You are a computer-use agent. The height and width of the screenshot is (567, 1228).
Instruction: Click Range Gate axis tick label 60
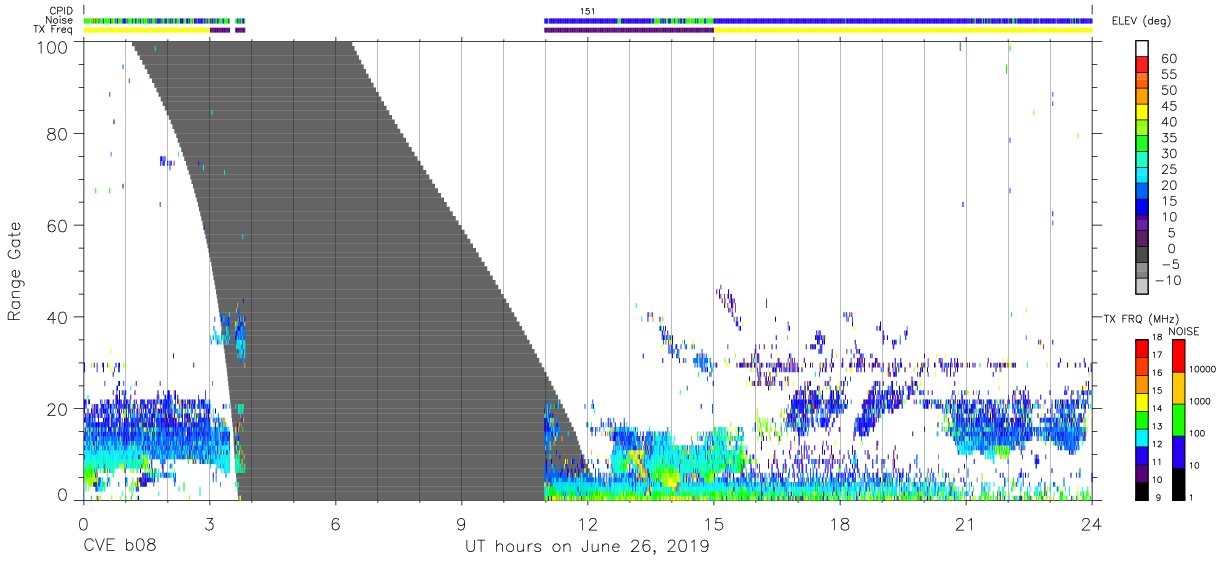(x=56, y=225)
